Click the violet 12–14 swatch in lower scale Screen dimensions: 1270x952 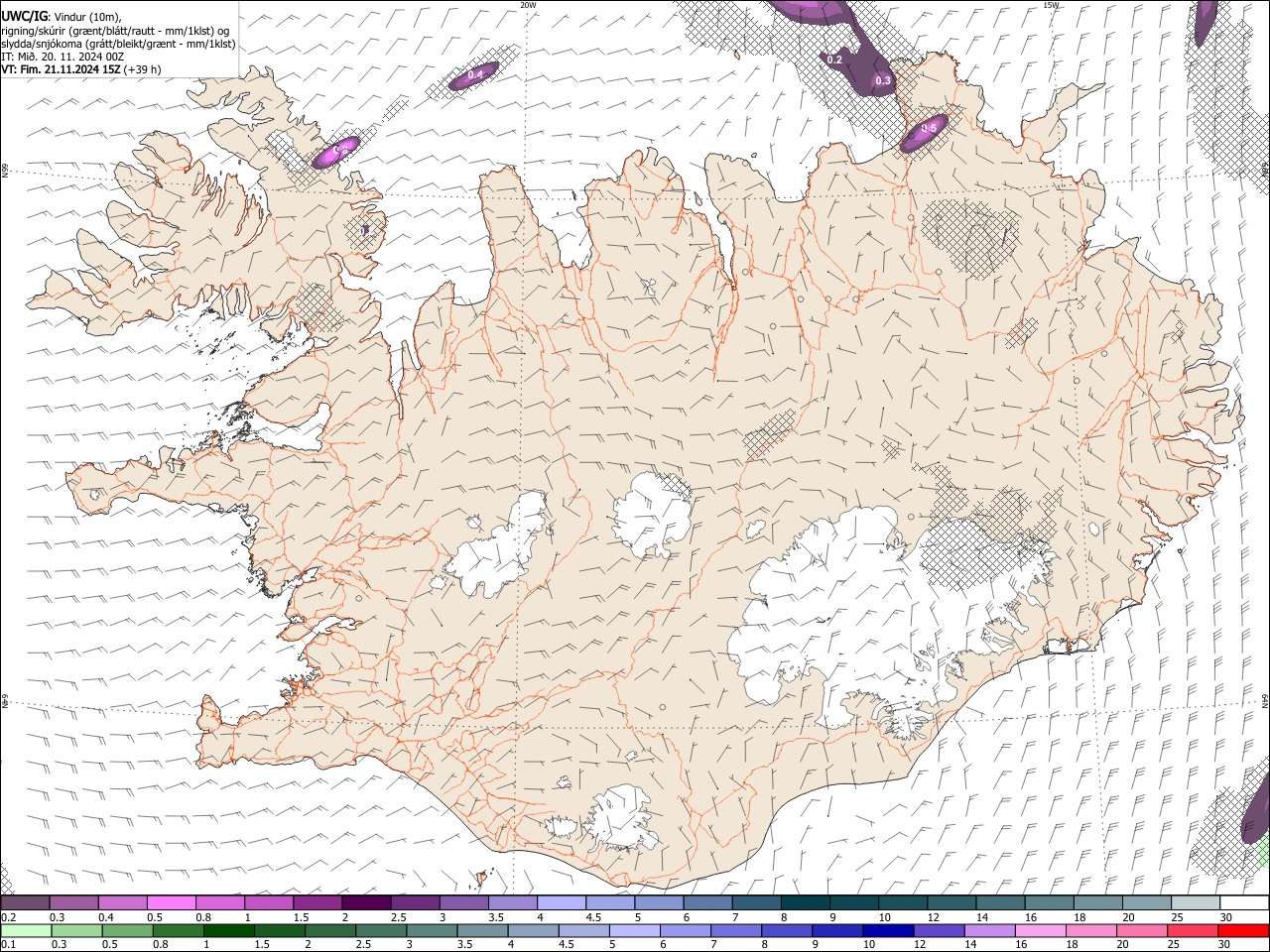point(938,930)
